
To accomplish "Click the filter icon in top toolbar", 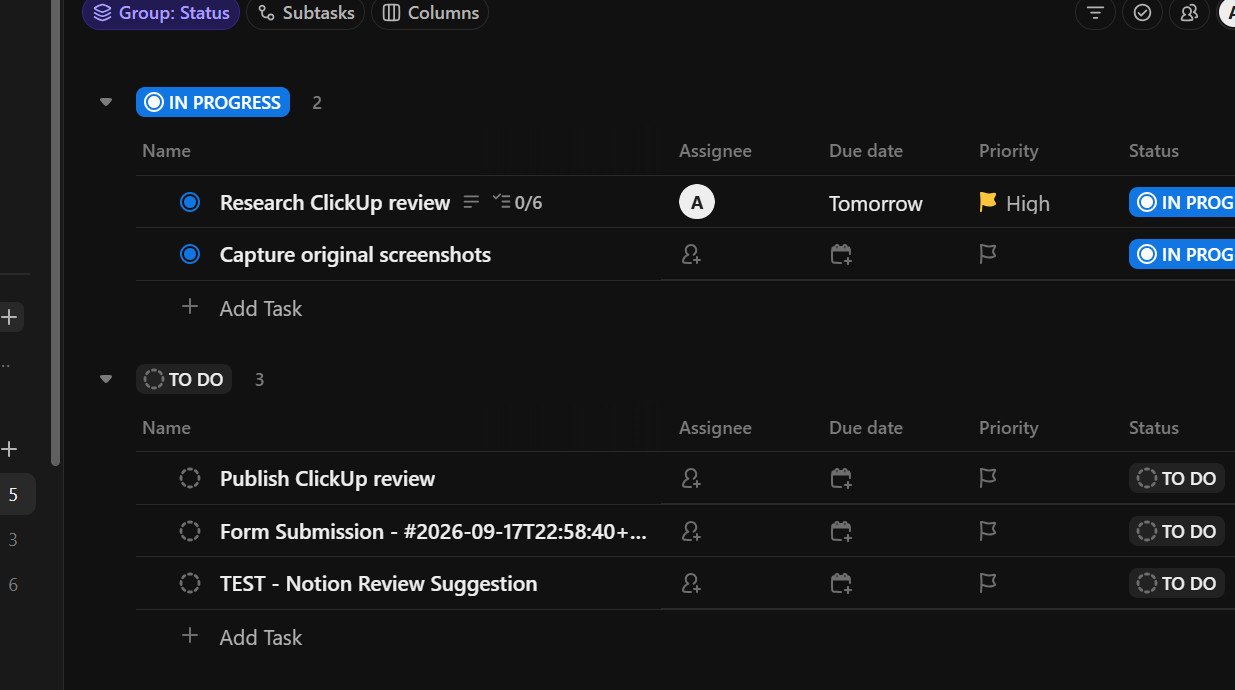I will tap(1096, 13).
